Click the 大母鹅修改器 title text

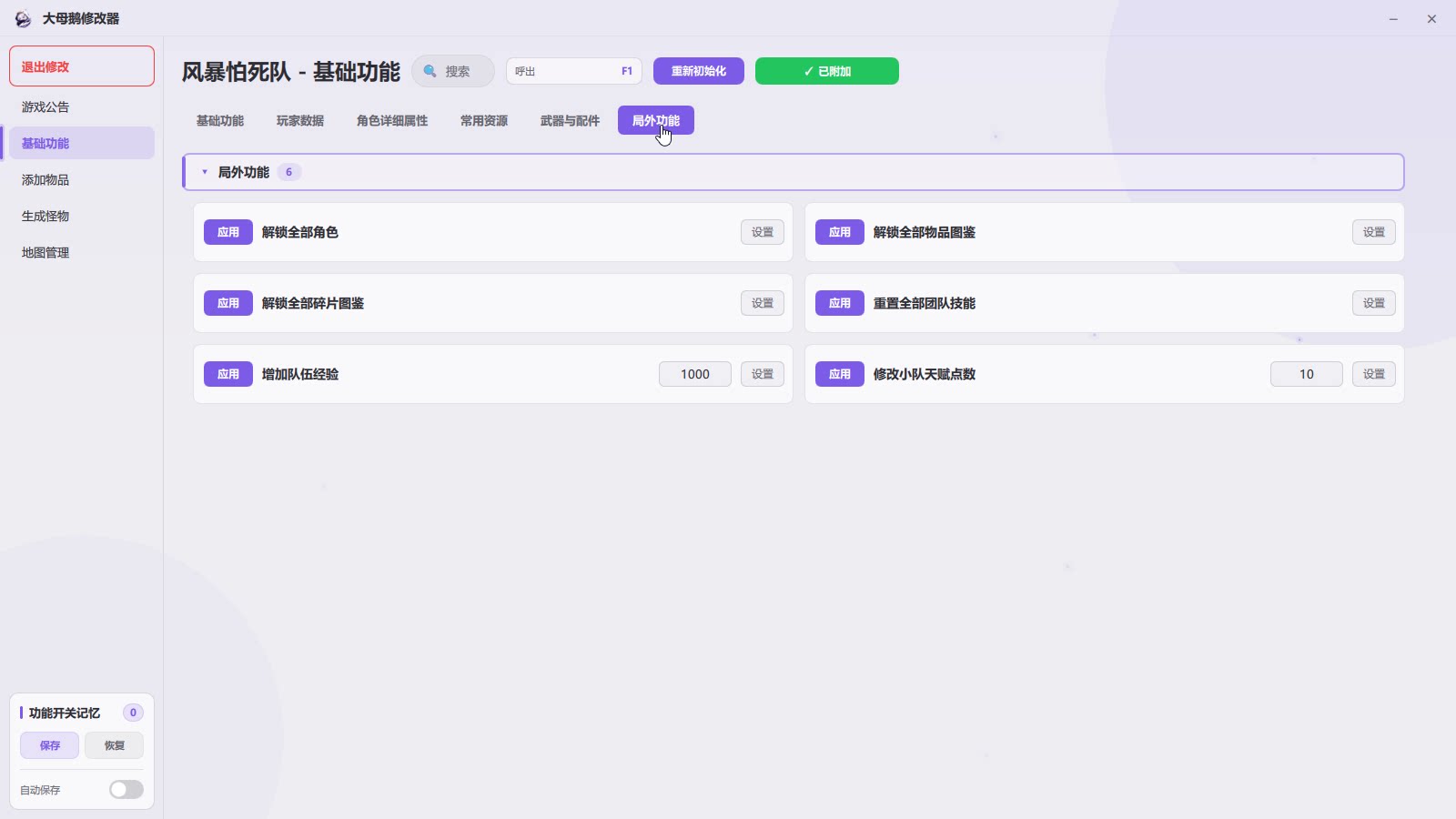[x=81, y=18]
